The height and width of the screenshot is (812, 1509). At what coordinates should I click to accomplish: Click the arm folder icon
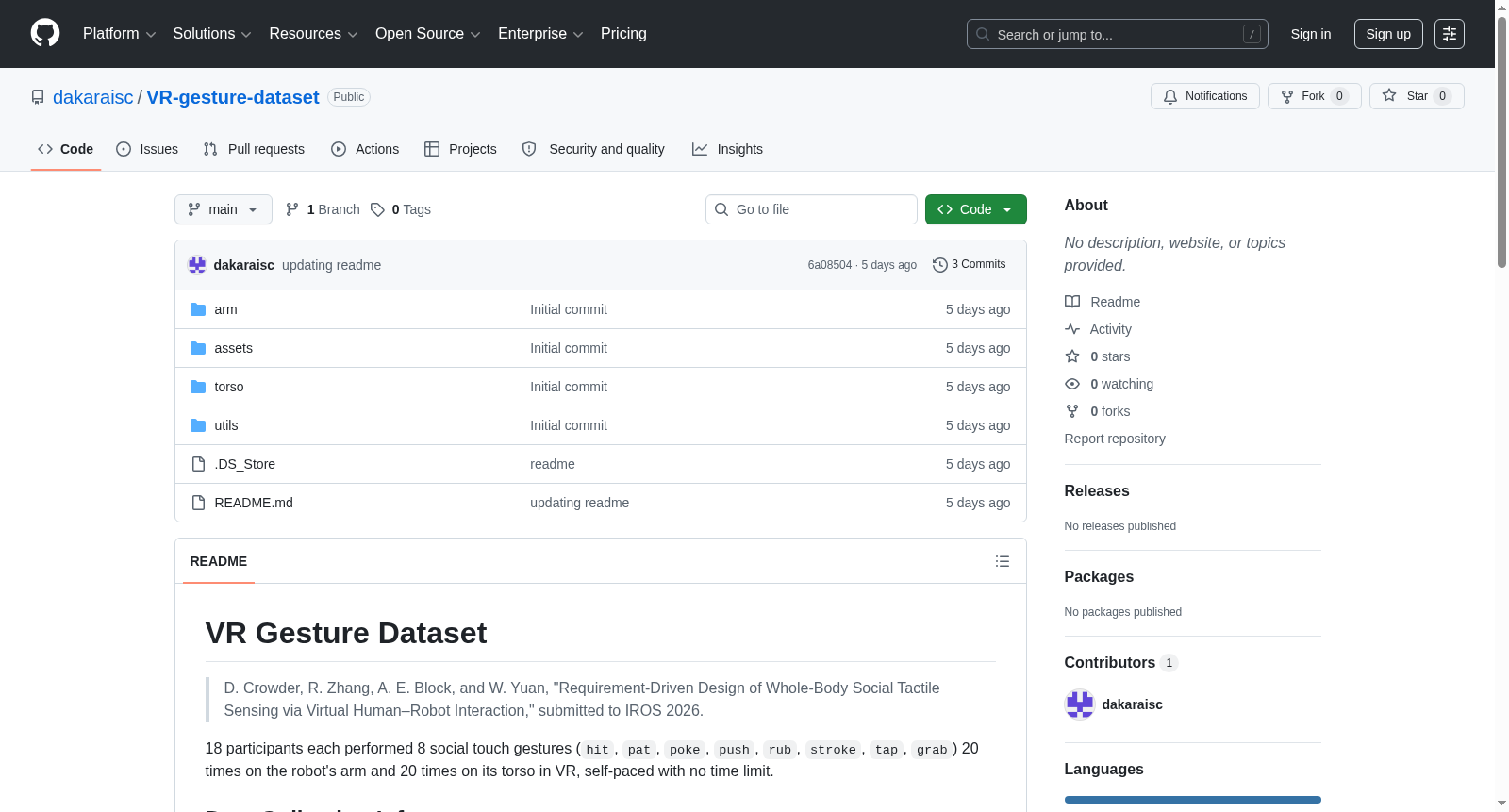[198, 309]
